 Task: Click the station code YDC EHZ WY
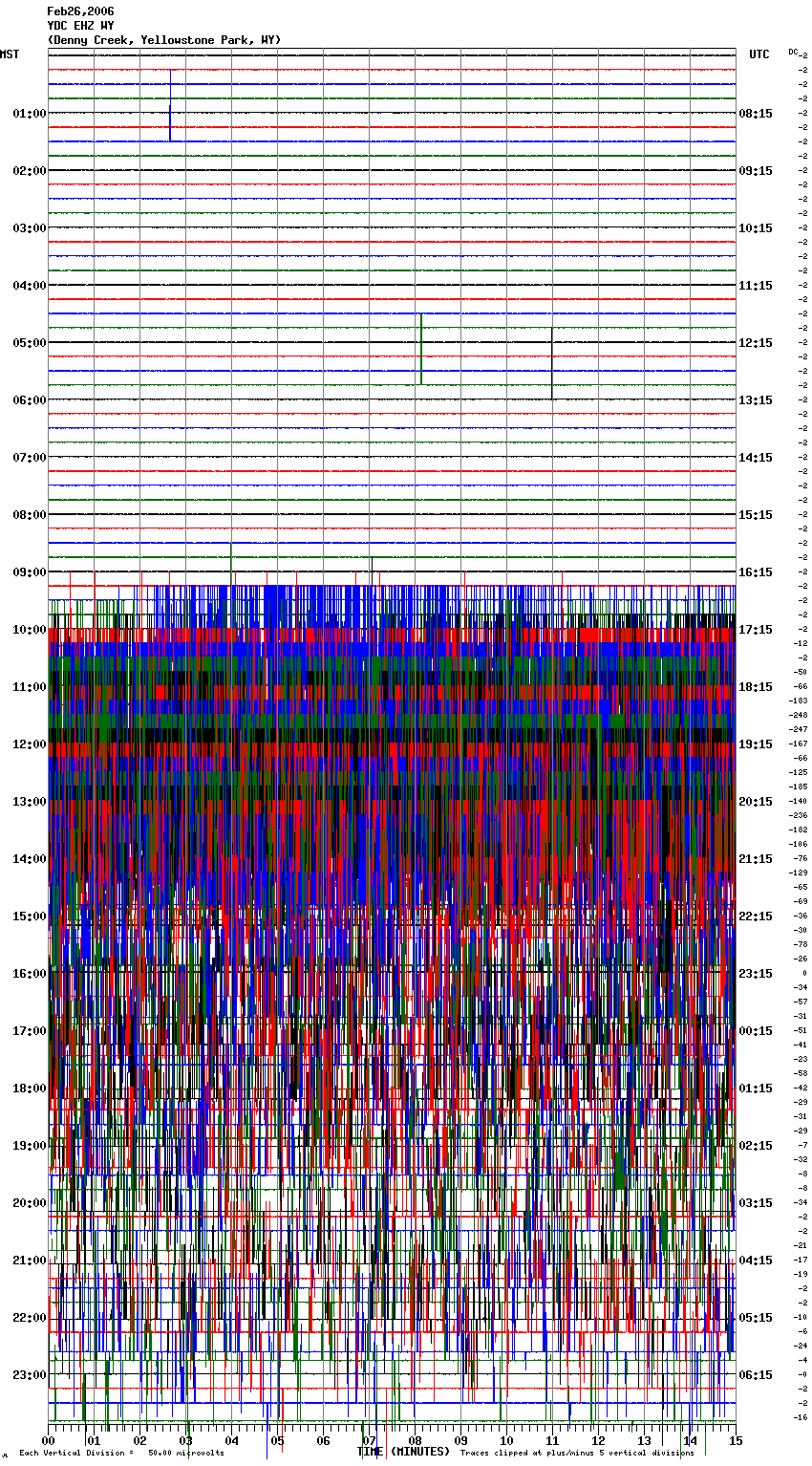(x=80, y=26)
